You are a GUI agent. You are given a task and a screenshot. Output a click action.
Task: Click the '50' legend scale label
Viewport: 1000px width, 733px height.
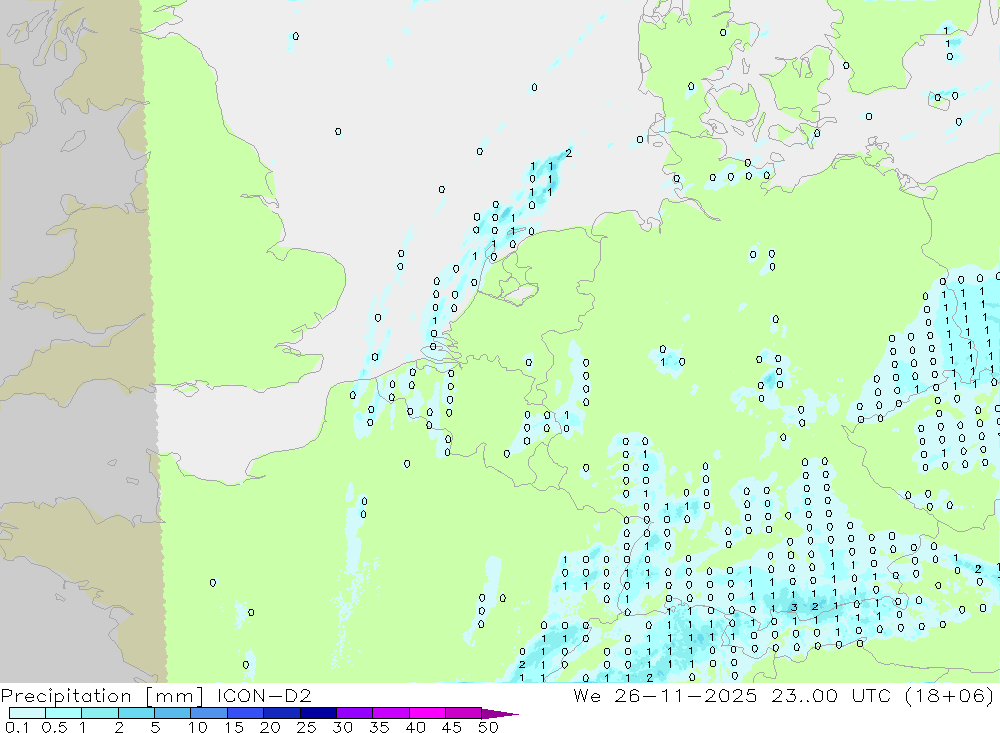(x=488, y=727)
